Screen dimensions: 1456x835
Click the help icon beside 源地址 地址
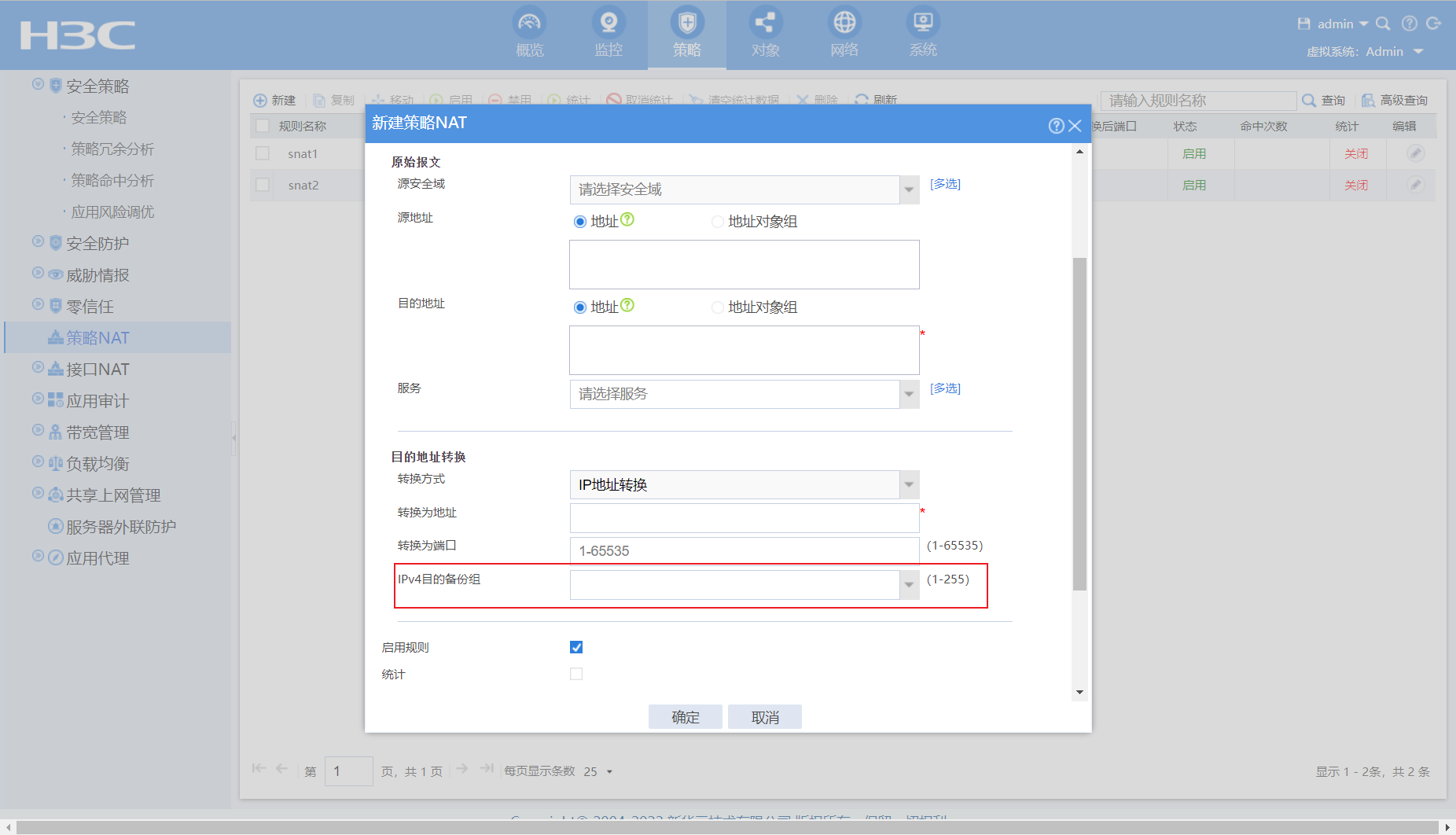(x=627, y=219)
